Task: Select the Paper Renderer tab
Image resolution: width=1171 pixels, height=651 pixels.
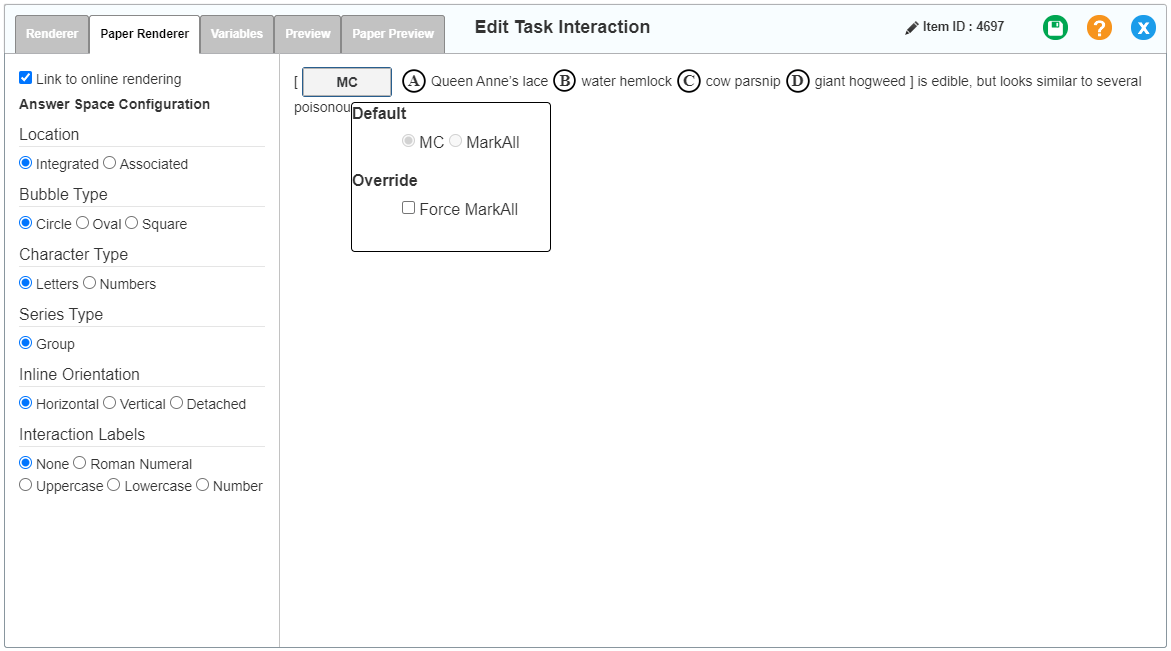Action: [144, 34]
